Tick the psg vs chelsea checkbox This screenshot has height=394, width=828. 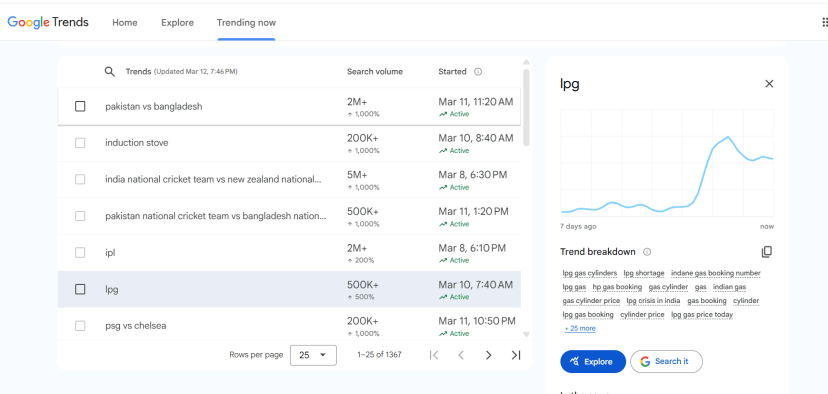click(80, 326)
